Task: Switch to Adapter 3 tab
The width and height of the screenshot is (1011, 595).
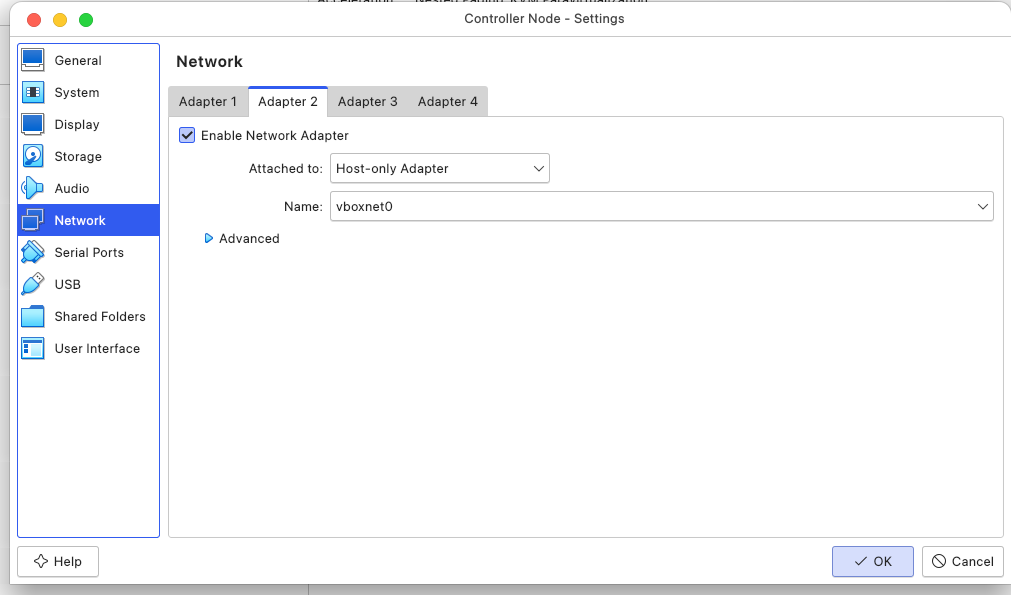Action: click(367, 101)
